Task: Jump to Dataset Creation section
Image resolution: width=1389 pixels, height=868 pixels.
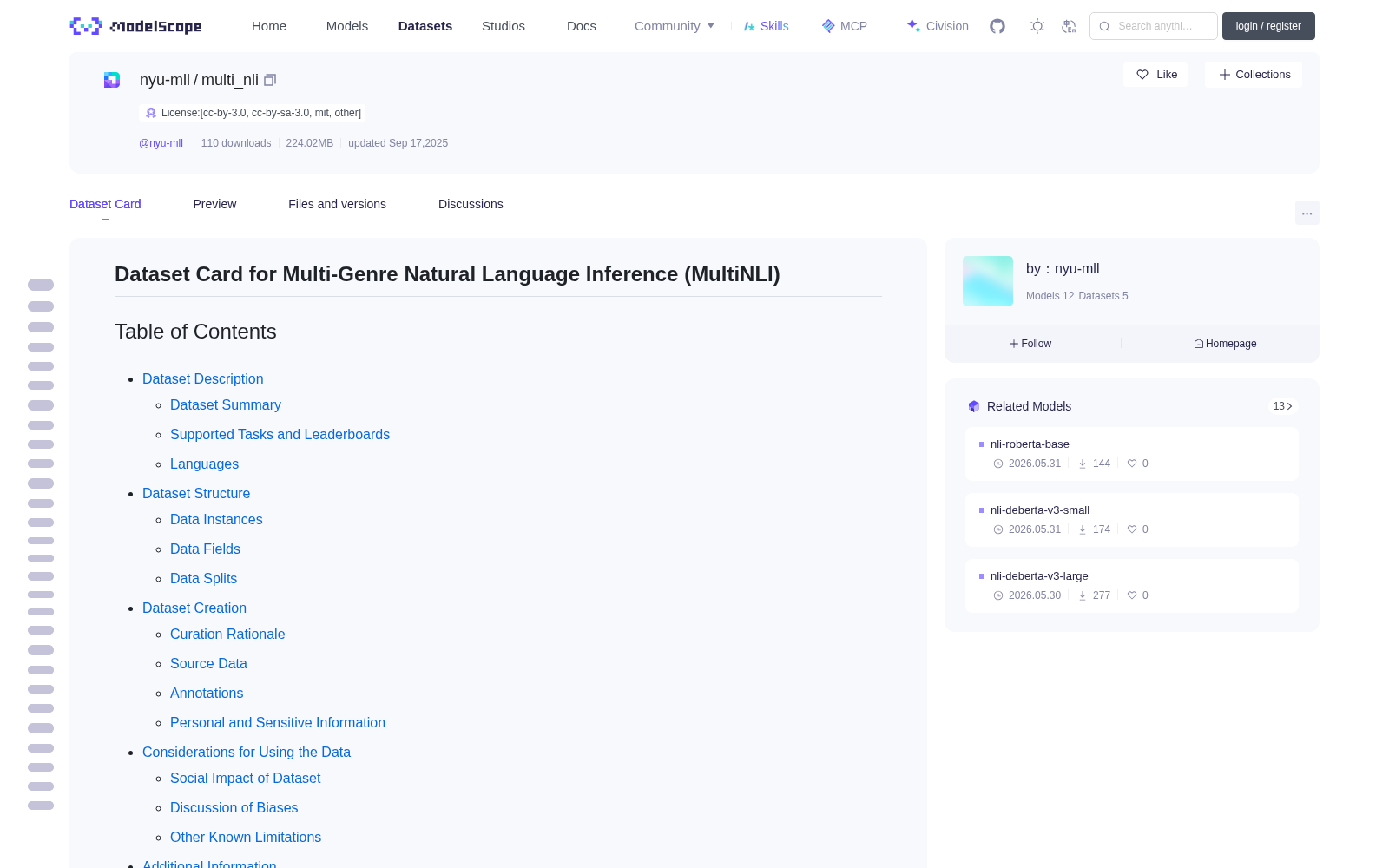Action: click(x=194, y=608)
